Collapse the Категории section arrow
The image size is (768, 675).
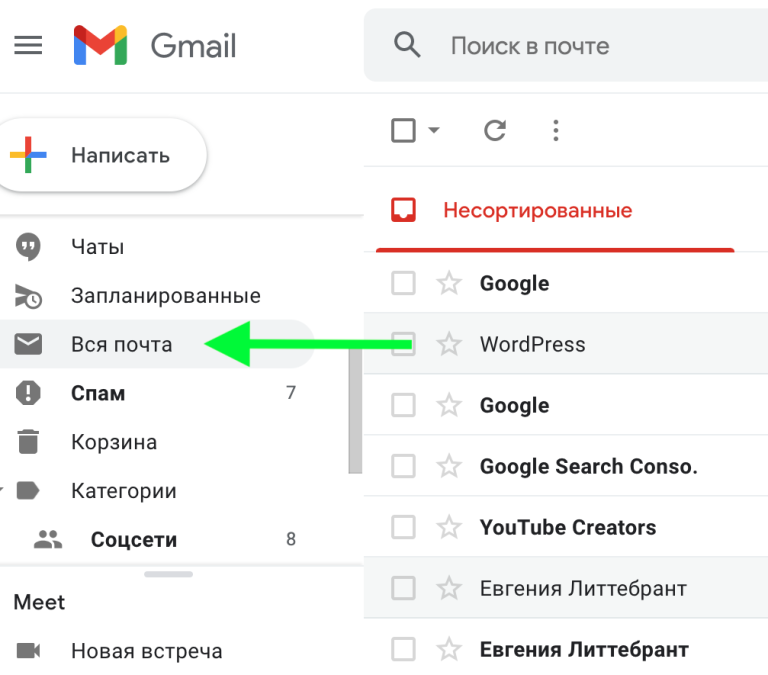(3, 491)
